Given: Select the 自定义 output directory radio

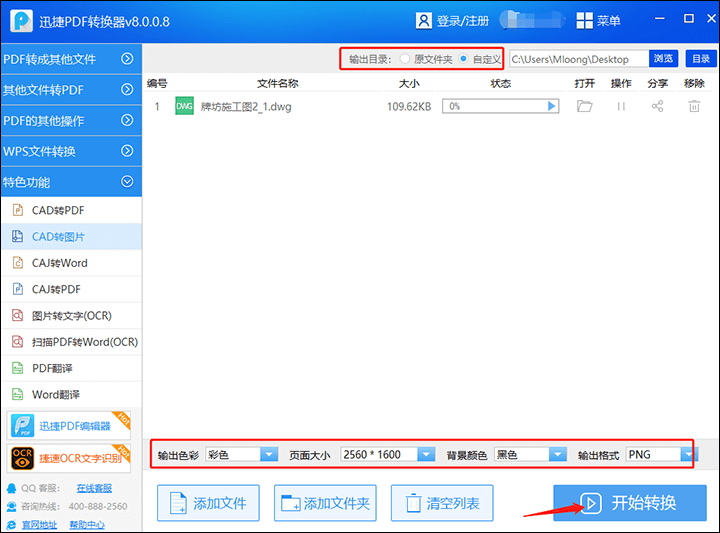Looking at the screenshot, I should [463, 59].
